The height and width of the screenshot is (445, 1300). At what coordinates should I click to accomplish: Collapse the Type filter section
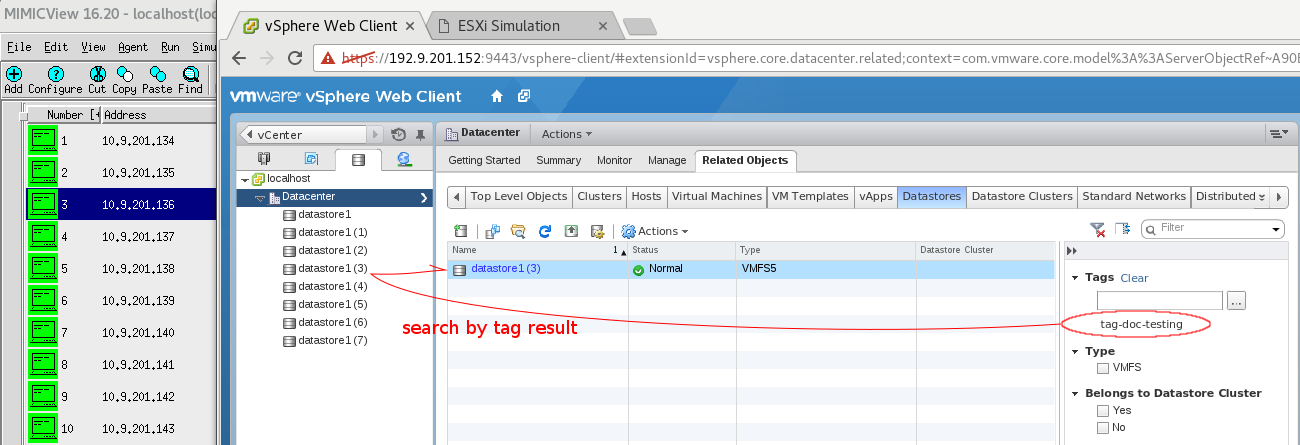point(1075,352)
